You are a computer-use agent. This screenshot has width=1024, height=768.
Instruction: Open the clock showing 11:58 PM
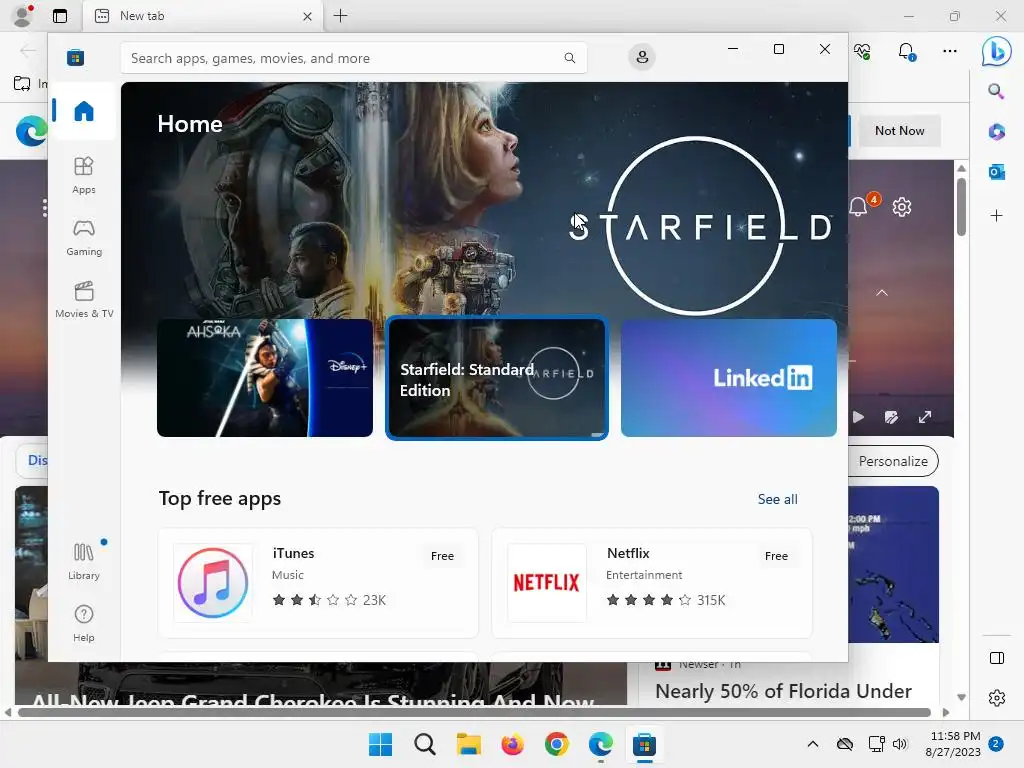[953, 744]
